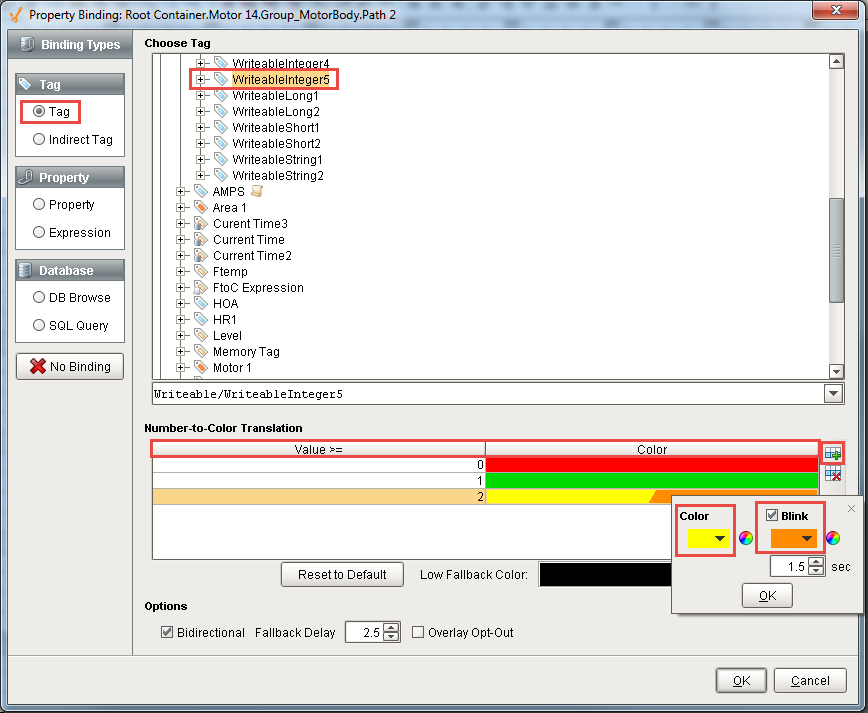Choose the Expression binding type
This screenshot has width=868, height=713.
[x=40, y=233]
